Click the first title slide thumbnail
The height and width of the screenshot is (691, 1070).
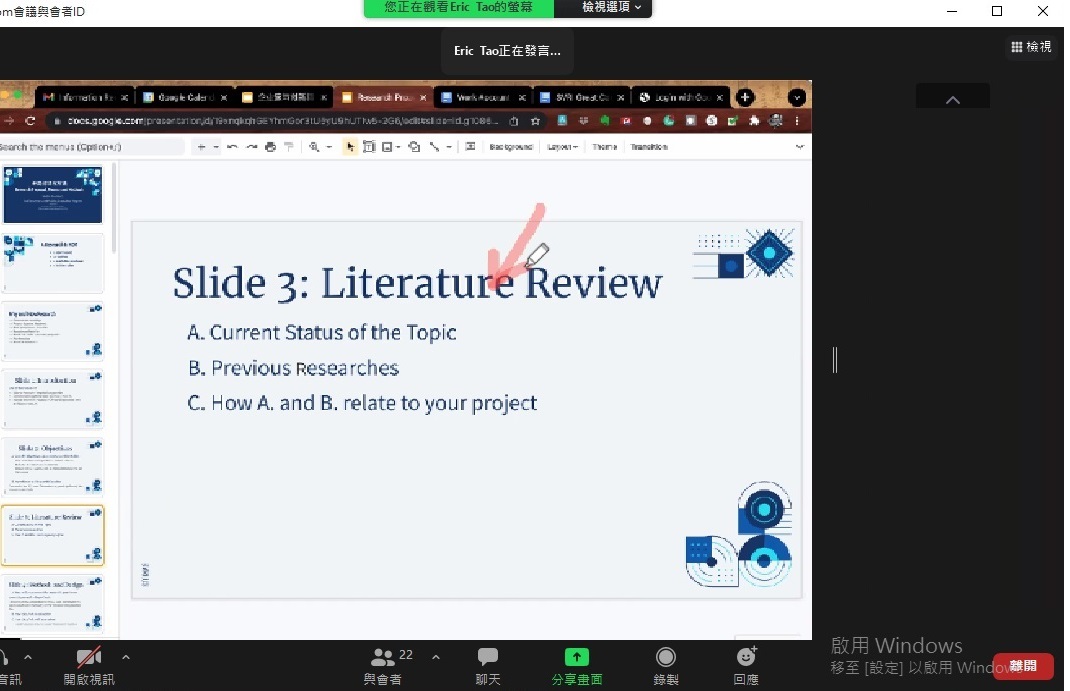(53, 194)
